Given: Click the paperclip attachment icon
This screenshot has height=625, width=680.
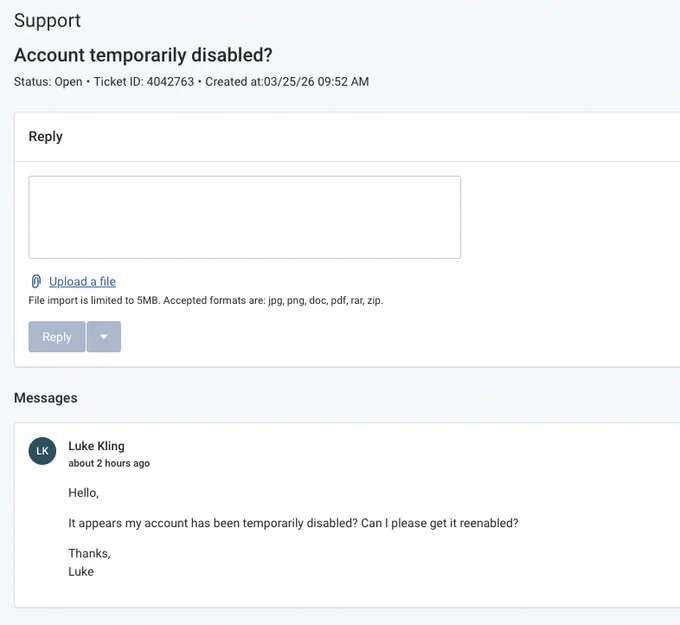Looking at the screenshot, I should (36, 281).
